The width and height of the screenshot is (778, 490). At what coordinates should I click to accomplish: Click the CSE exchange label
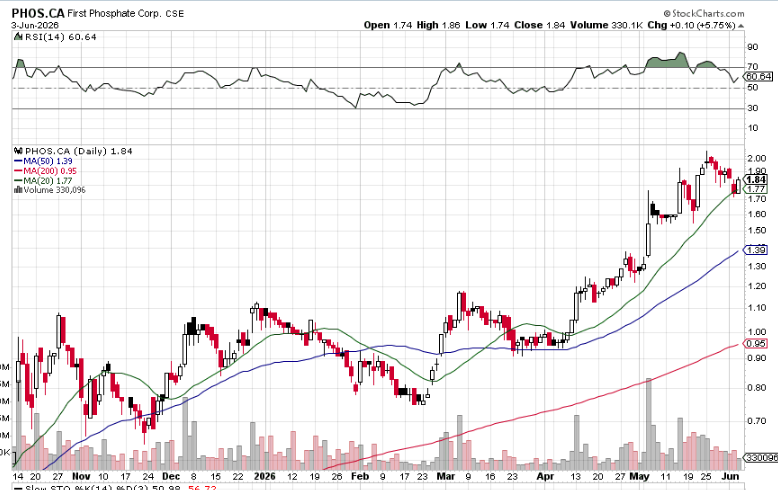click(x=175, y=14)
